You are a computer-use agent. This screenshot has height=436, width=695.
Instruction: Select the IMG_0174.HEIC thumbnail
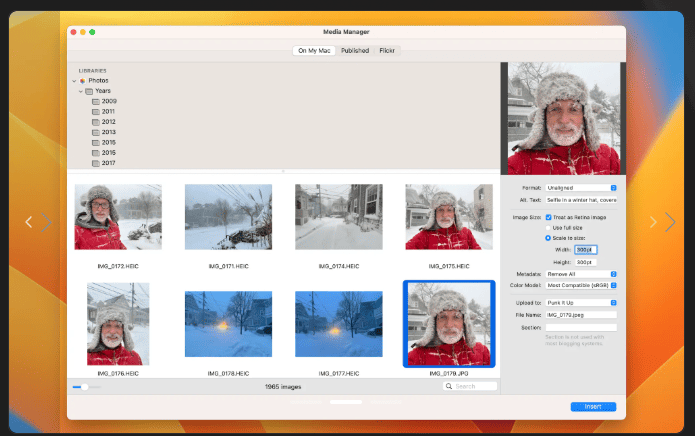339,217
